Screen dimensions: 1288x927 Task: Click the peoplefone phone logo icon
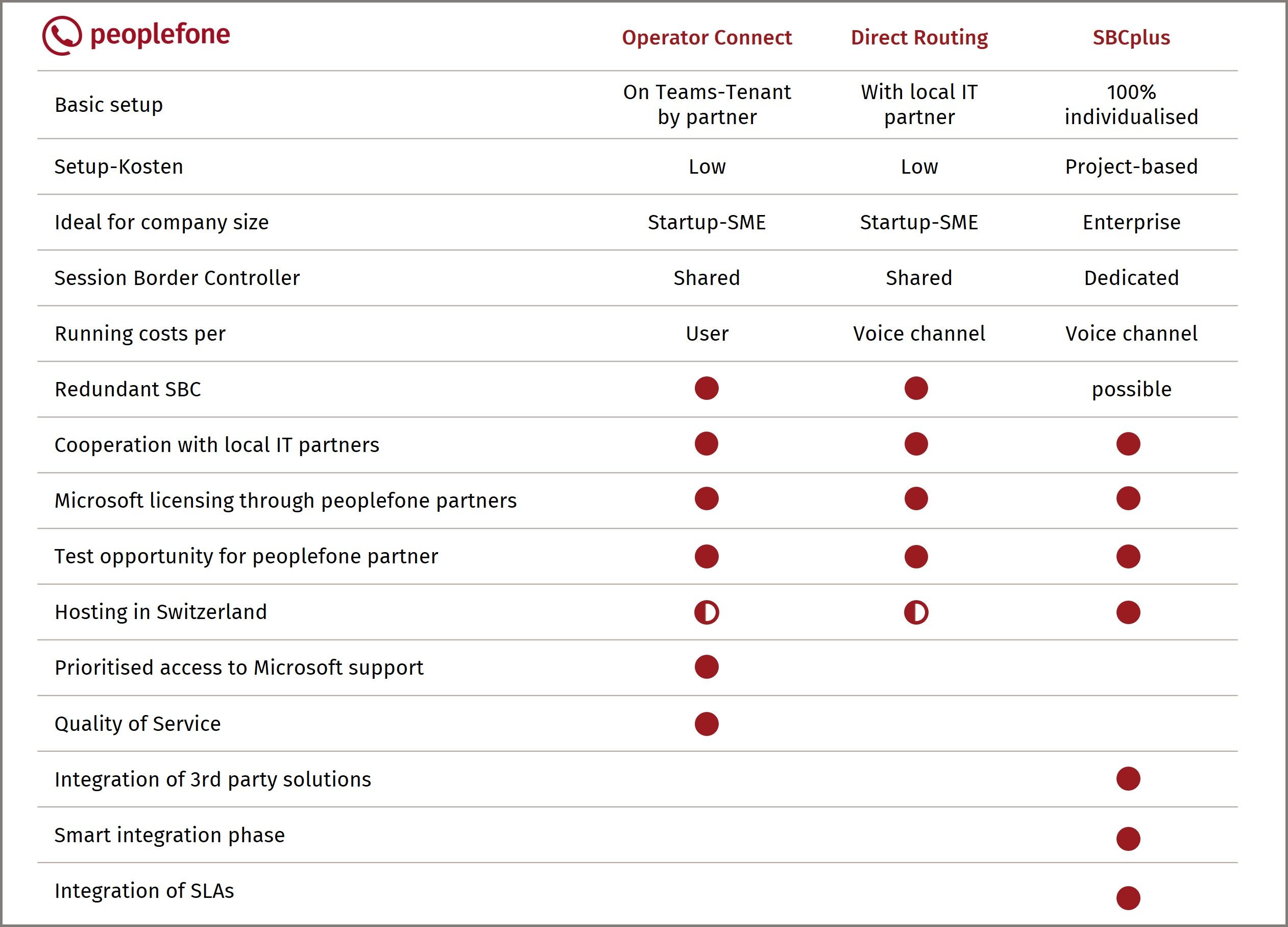pyautogui.click(x=62, y=35)
